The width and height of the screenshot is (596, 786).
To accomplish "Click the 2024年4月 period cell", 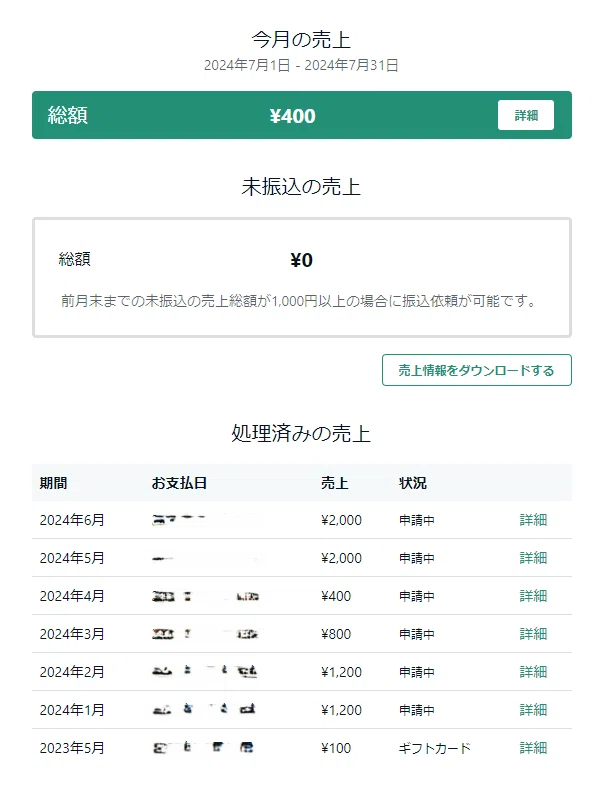I will 72,596.
